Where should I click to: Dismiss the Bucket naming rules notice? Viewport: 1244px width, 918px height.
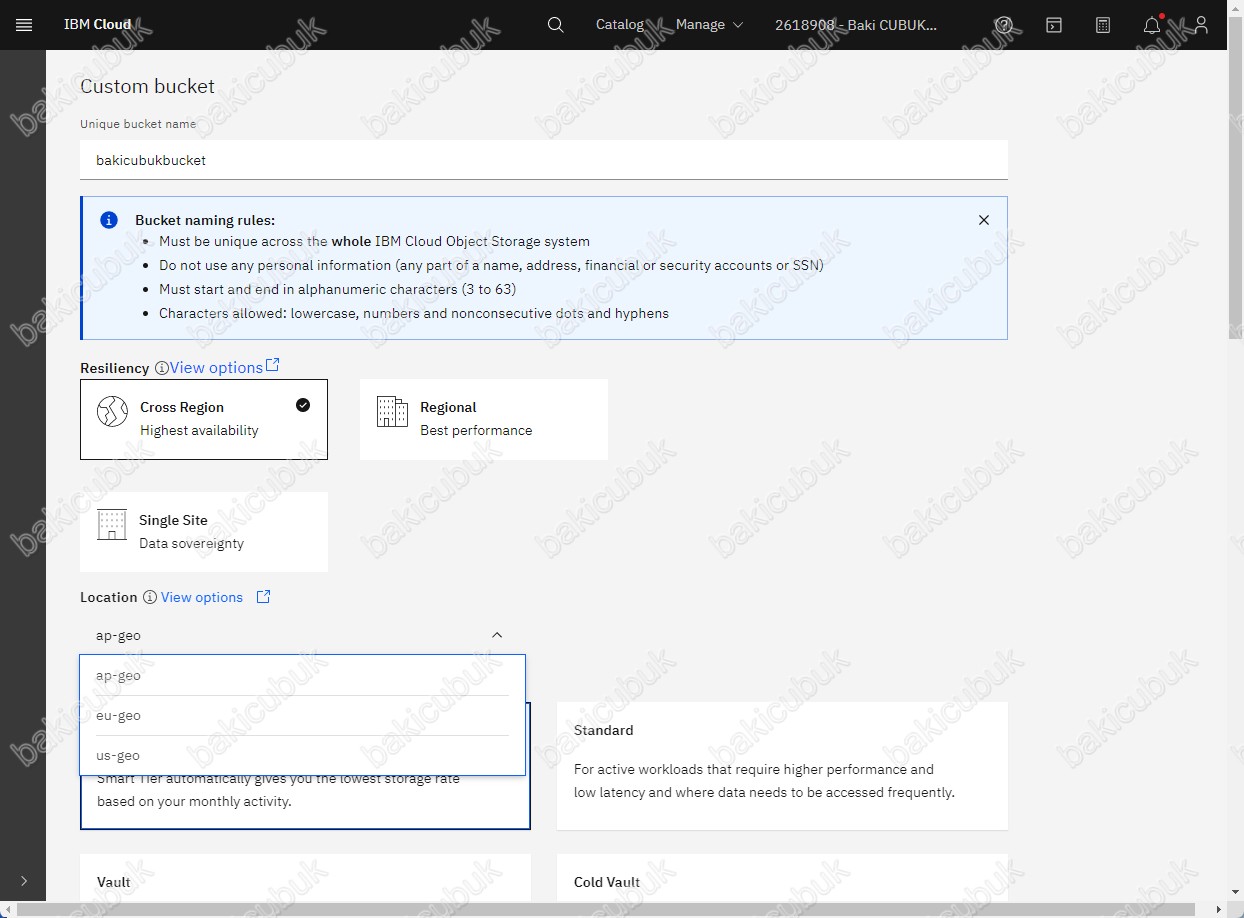pos(984,220)
